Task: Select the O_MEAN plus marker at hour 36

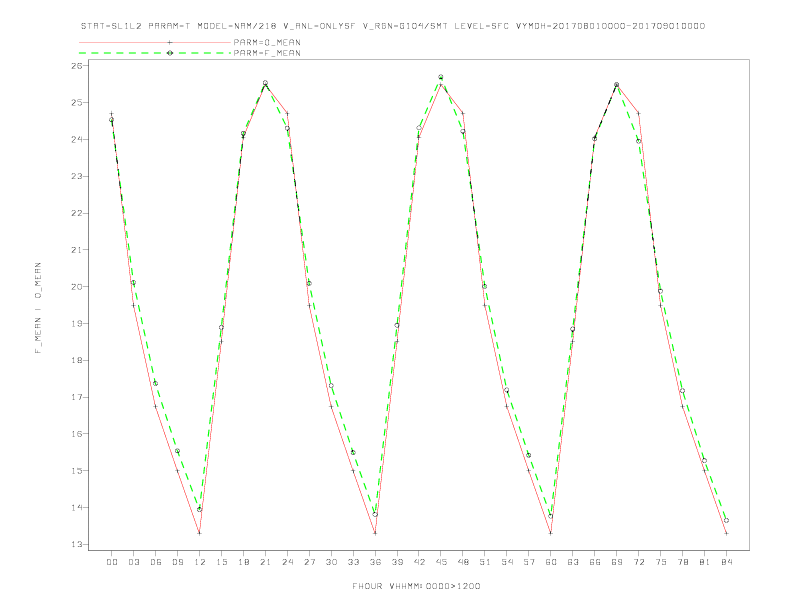Action: (375, 533)
